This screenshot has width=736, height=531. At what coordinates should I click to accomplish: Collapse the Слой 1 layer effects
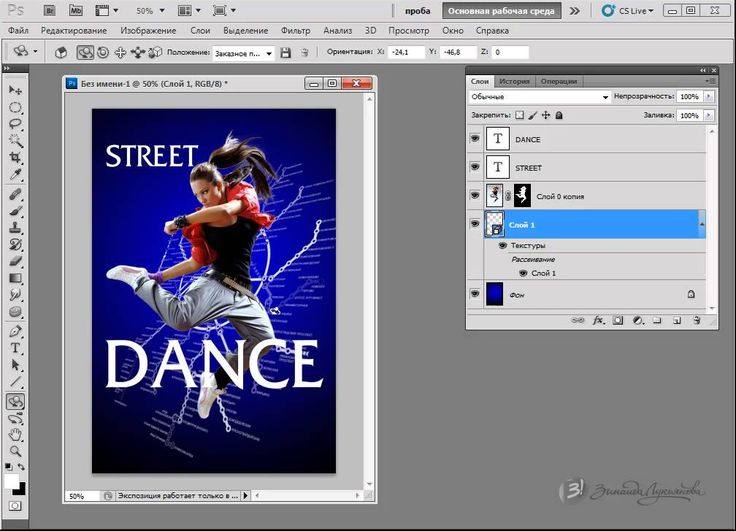point(701,225)
